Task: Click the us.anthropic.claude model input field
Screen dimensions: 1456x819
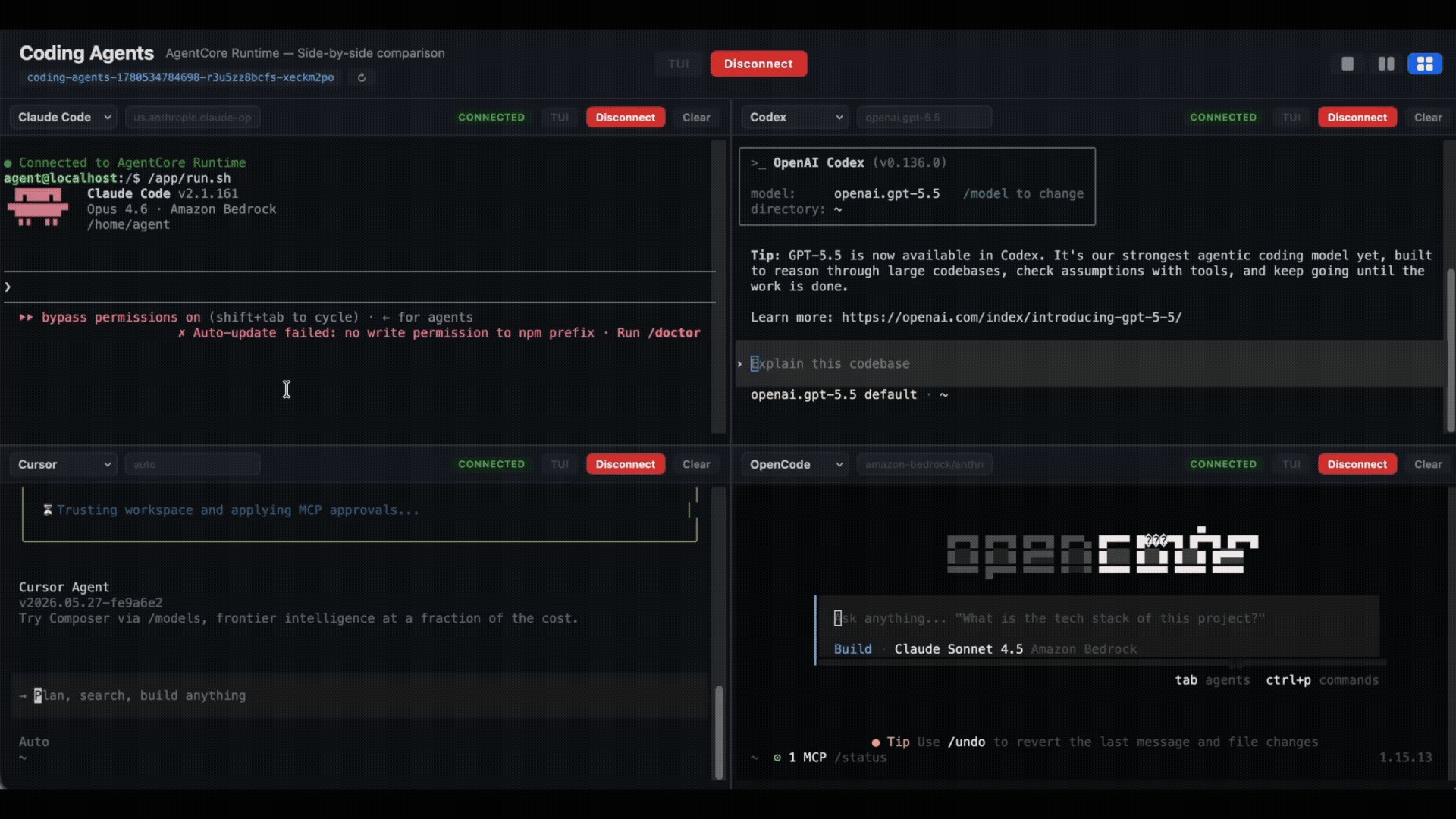Action: pos(193,118)
